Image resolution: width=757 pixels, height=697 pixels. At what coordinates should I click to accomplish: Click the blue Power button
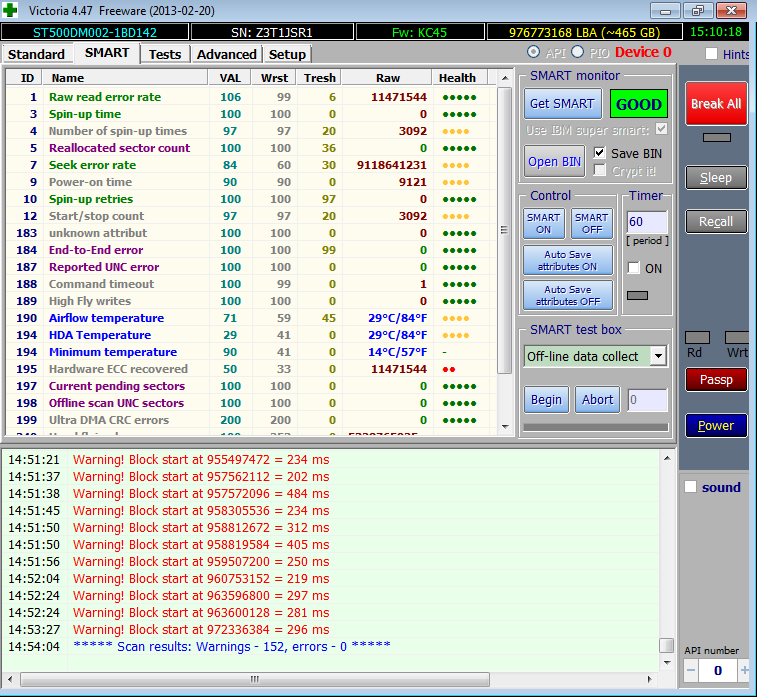tap(715, 425)
